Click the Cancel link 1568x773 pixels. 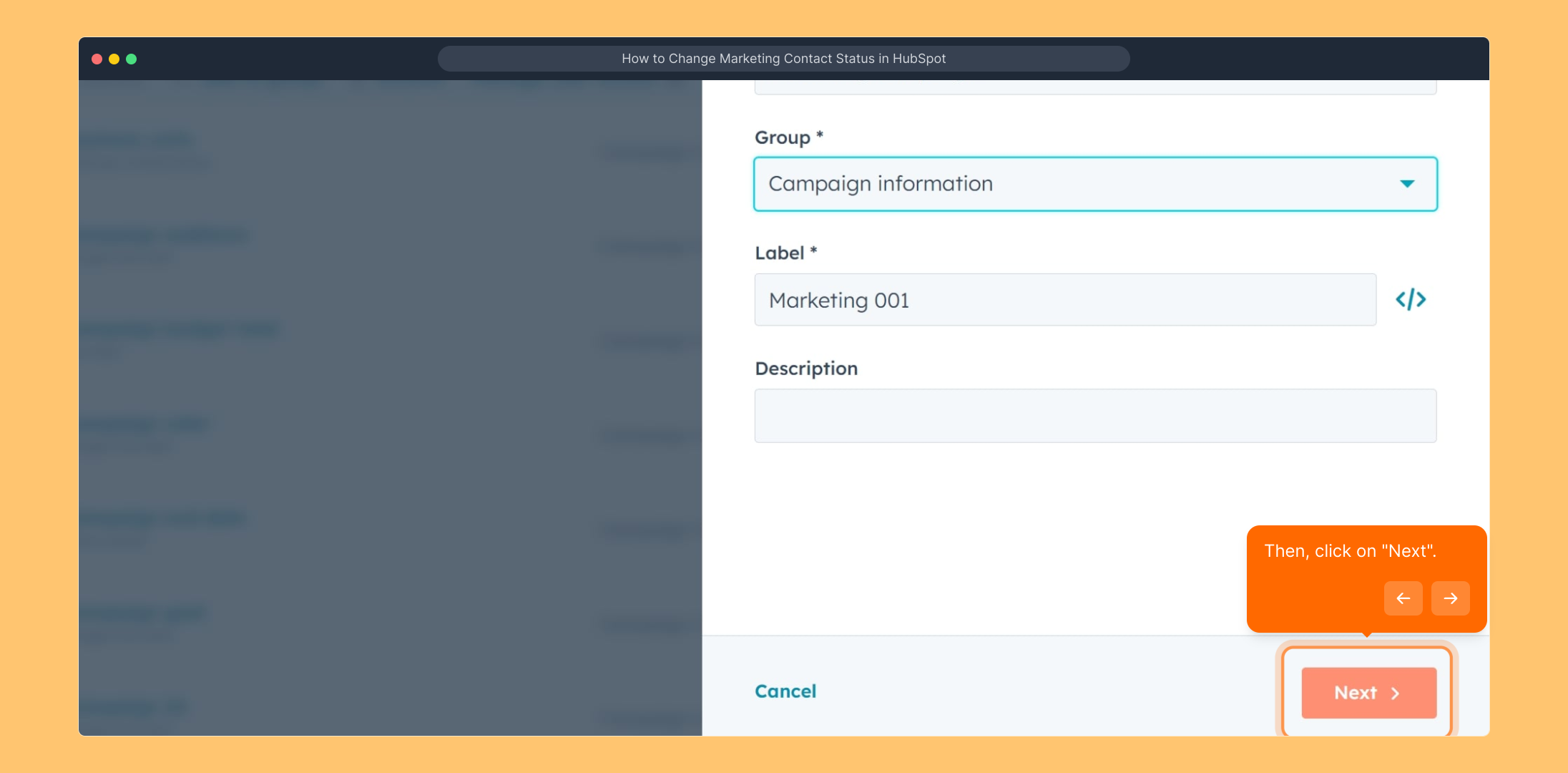785,691
